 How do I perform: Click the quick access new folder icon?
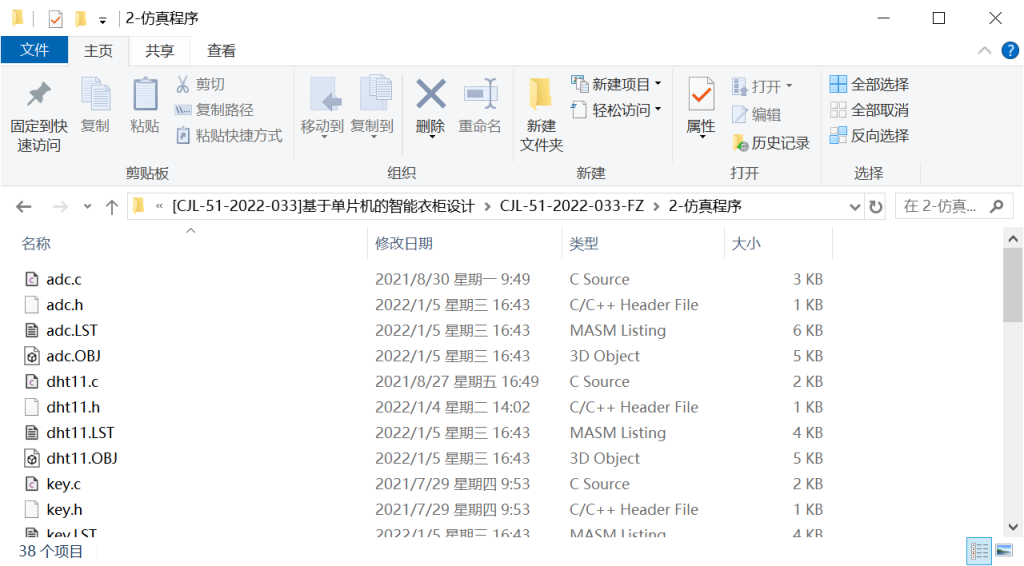(80, 18)
